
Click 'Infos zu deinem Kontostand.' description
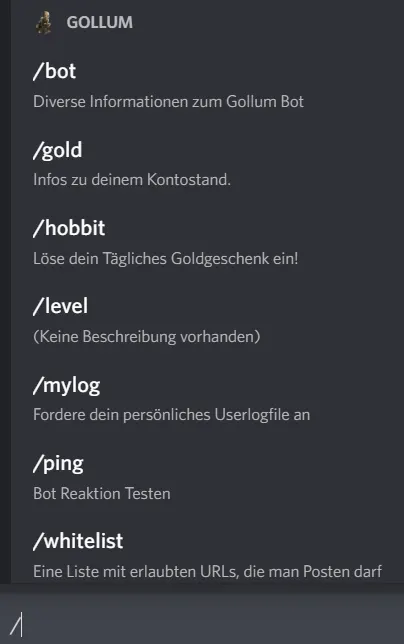pyautogui.click(x=132, y=180)
